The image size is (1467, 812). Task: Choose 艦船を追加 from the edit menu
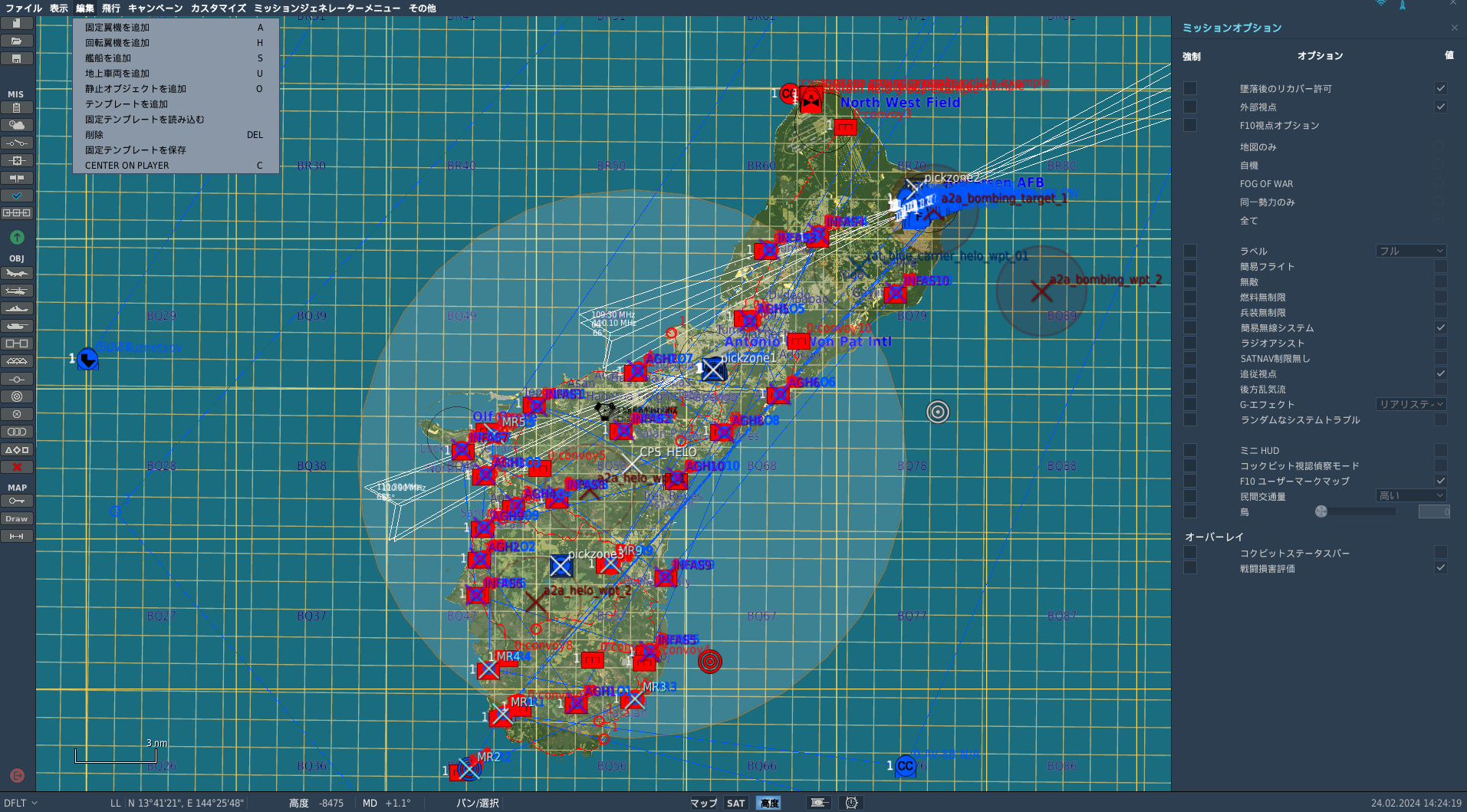[176, 58]
